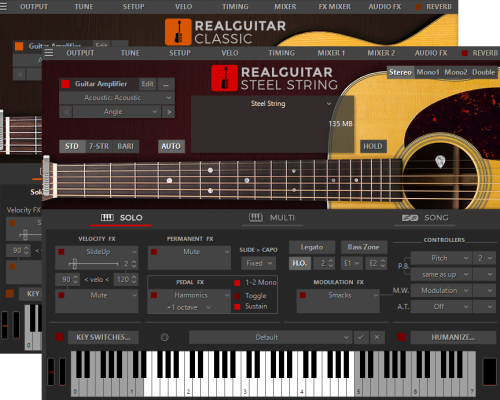Toggle the Guitar Amplifier red power square
This screenshot has height=400, width=500.
[65, 84]
